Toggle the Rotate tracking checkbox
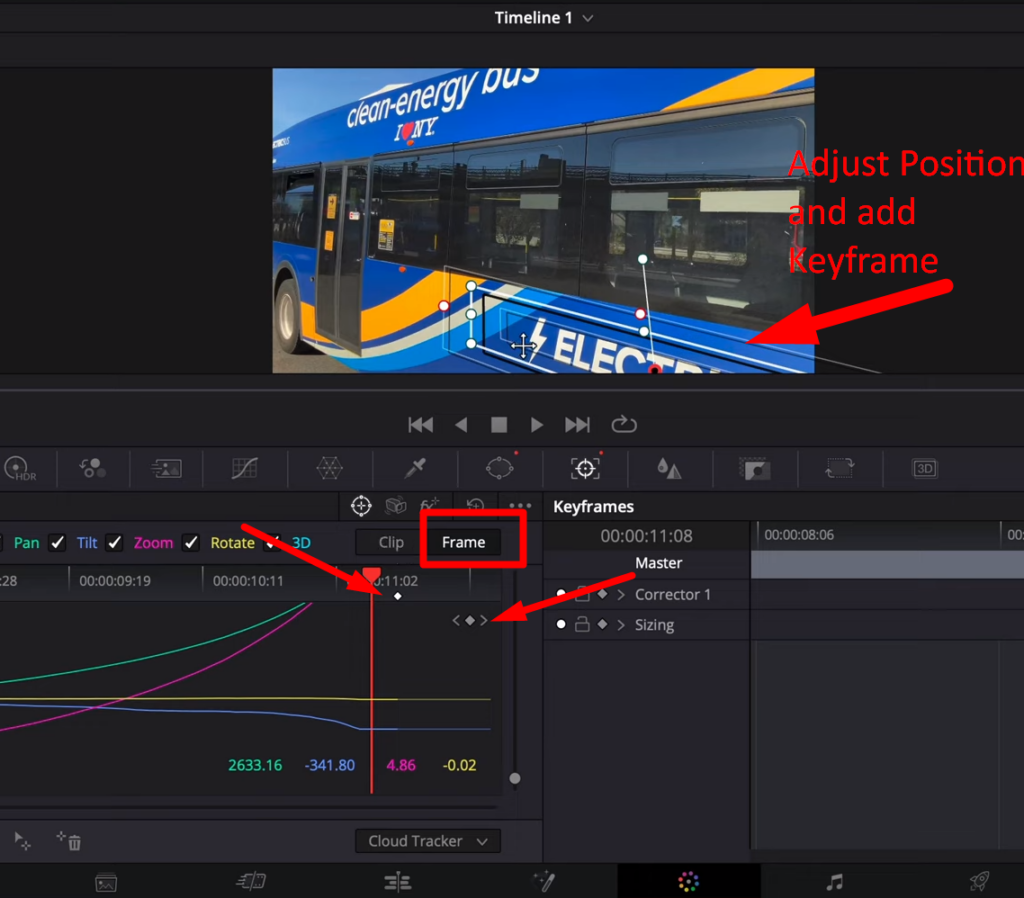 pos(272,542)
